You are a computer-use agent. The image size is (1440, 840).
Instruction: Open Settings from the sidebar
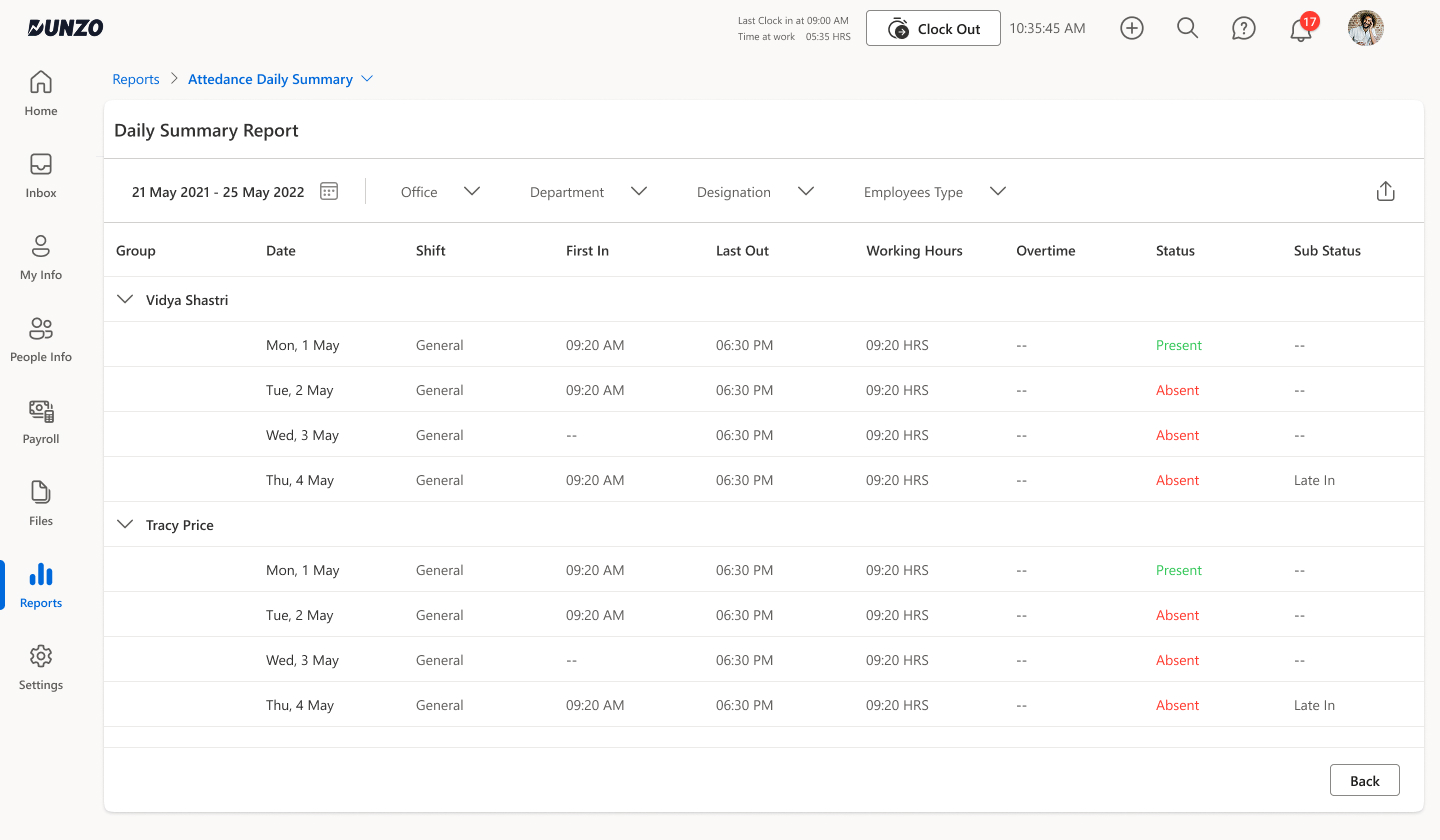coord(40,667)
